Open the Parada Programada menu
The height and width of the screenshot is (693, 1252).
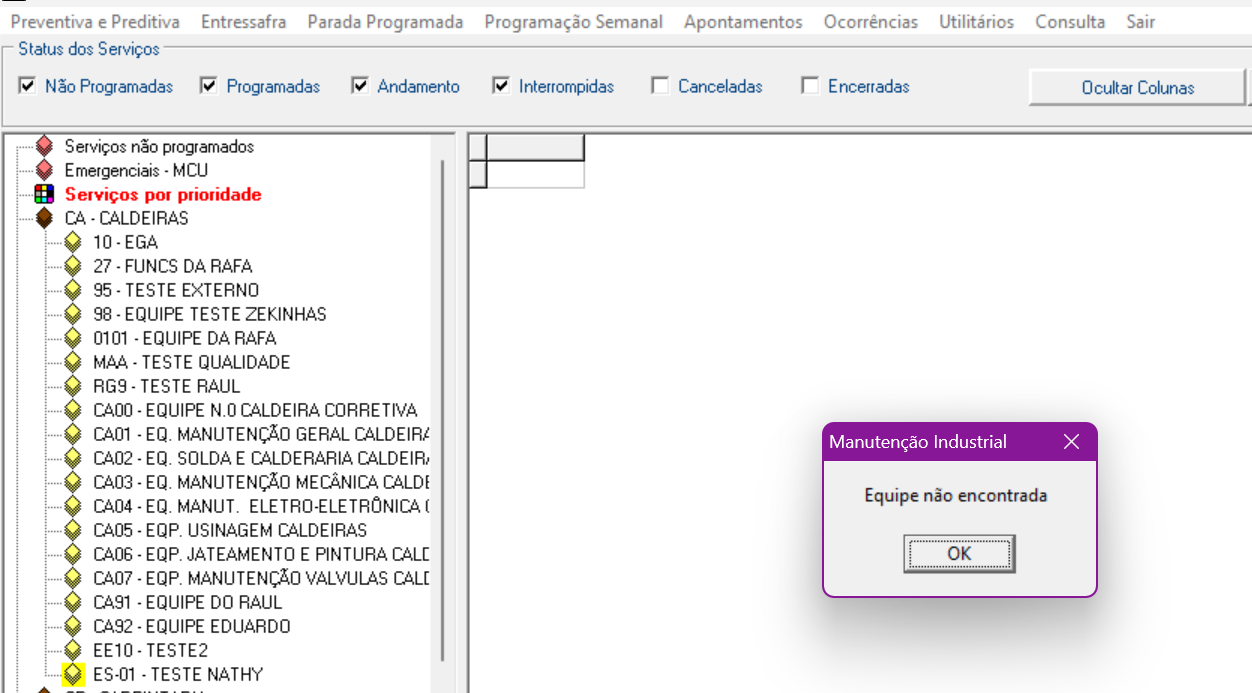pos(385,22)
